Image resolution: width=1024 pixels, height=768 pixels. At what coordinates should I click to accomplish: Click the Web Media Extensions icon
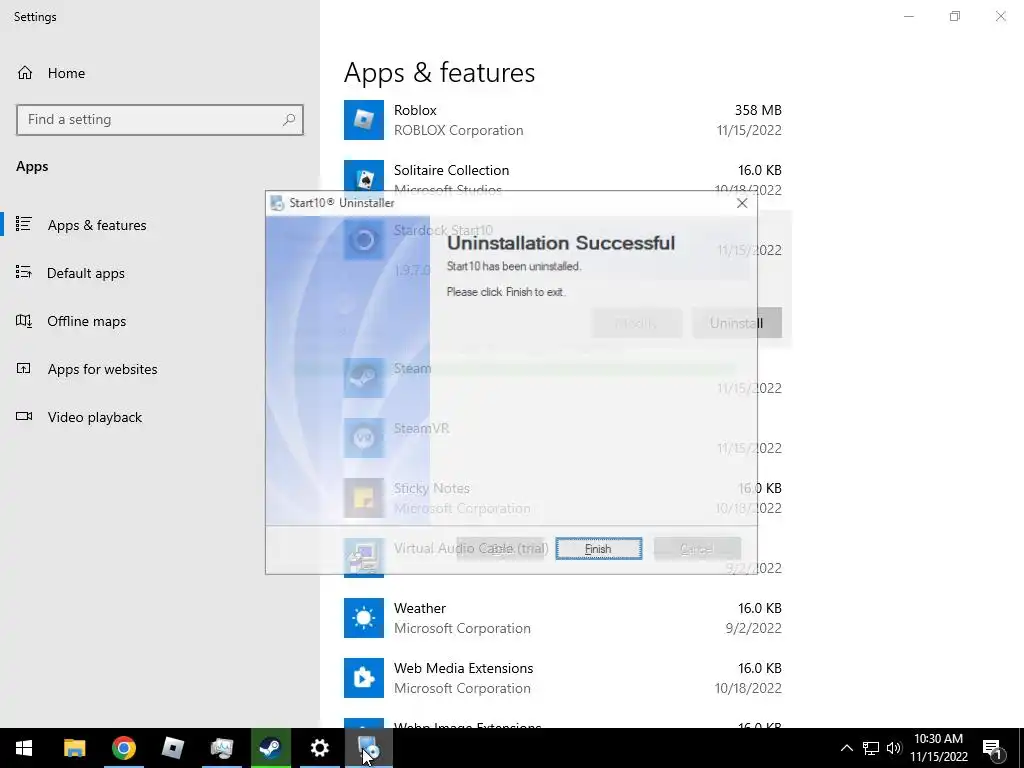tap(364, 678)
